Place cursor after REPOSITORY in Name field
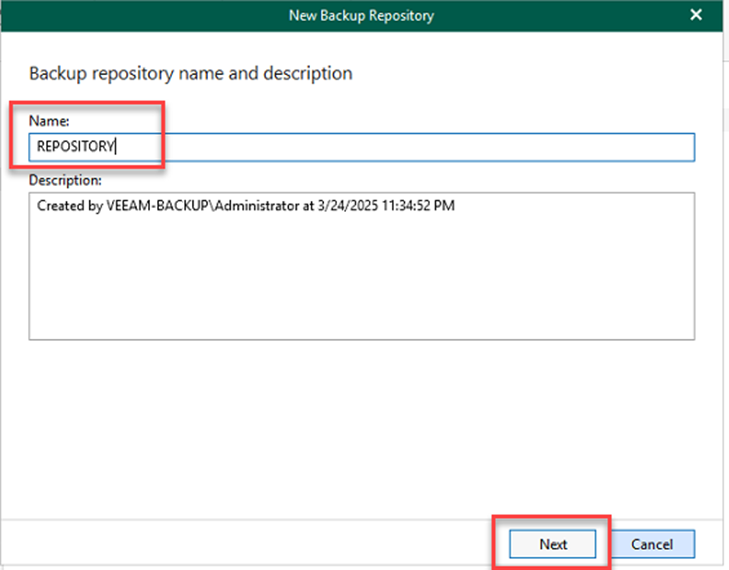 118,147
